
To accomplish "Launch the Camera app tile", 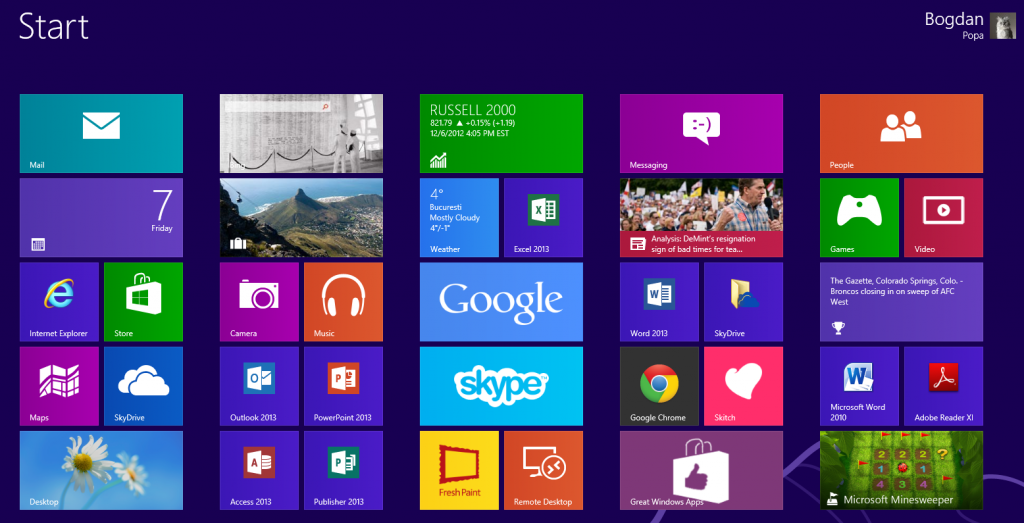I will tap(259, 301).
